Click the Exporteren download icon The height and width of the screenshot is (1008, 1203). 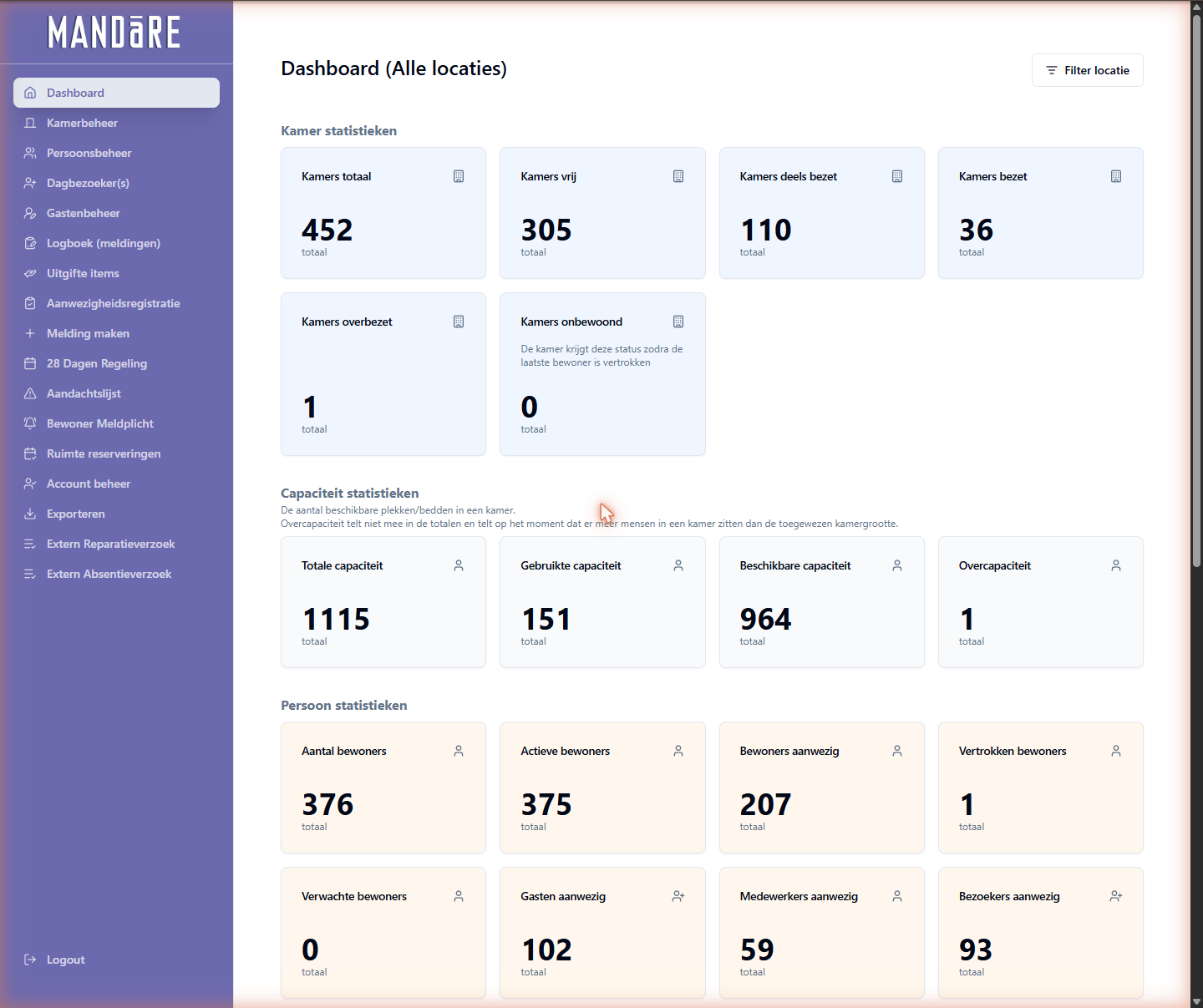tap(30, 514)
